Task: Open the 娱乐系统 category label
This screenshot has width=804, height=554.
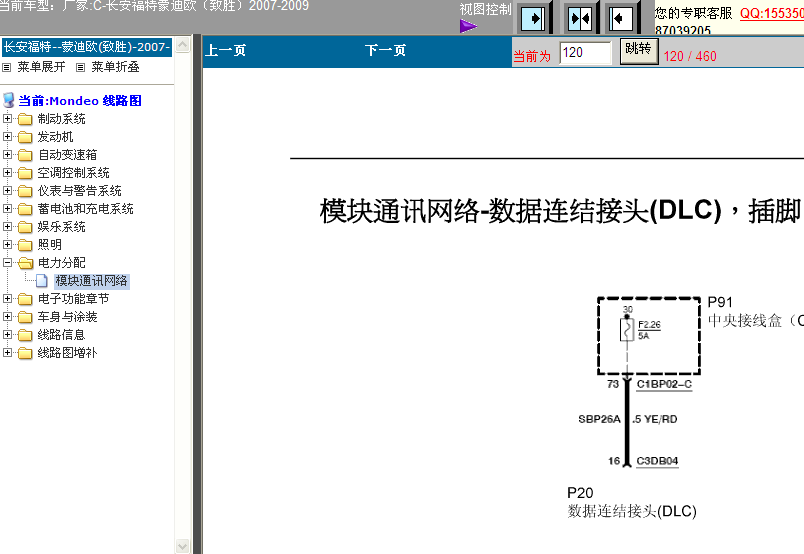Action: [62, 227]
